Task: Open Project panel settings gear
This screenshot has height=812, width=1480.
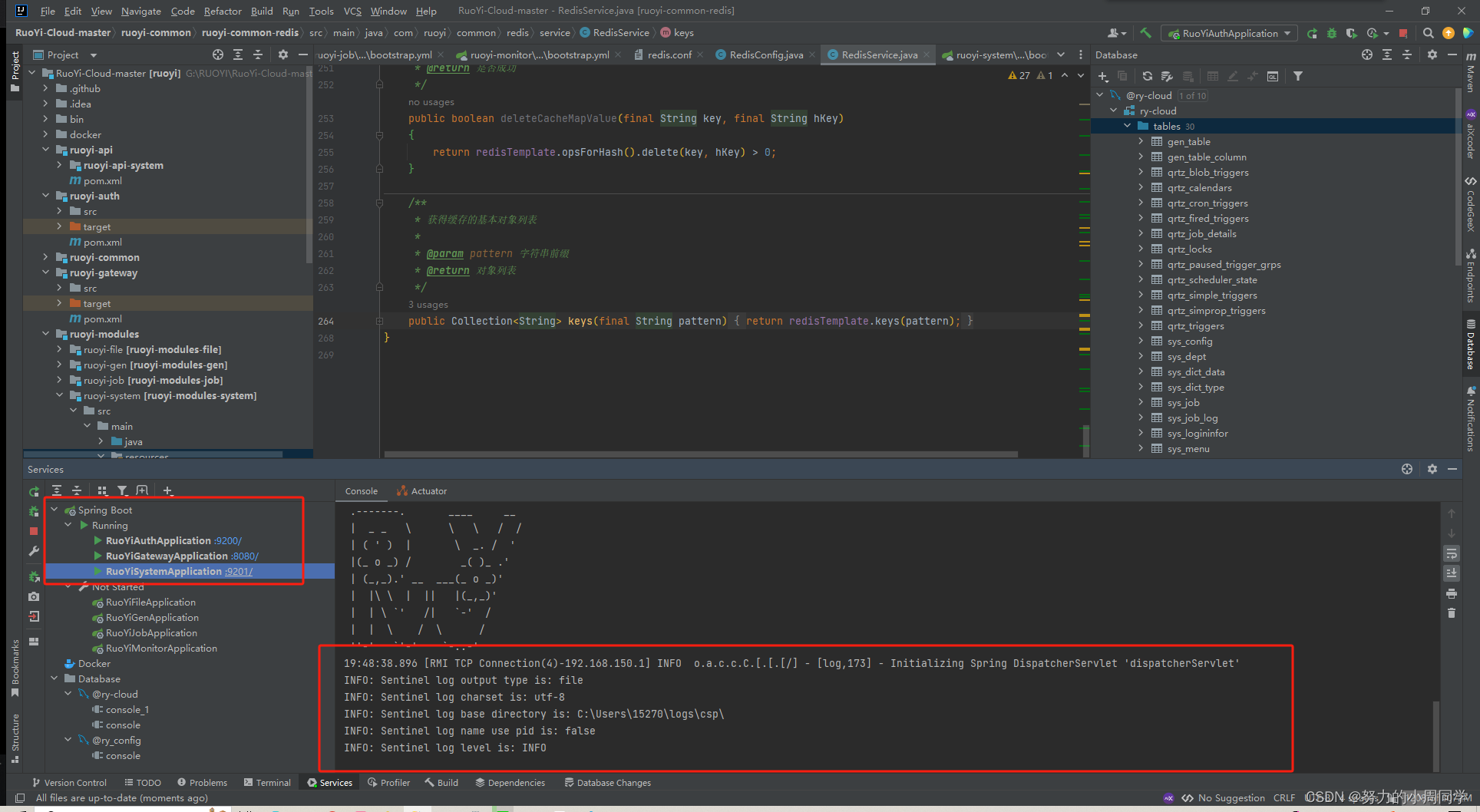Action: [x=283, y=54]
